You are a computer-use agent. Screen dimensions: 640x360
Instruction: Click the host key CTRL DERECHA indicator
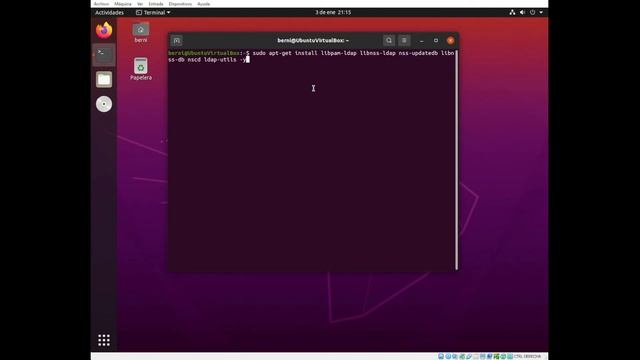(x=527, y=356)
